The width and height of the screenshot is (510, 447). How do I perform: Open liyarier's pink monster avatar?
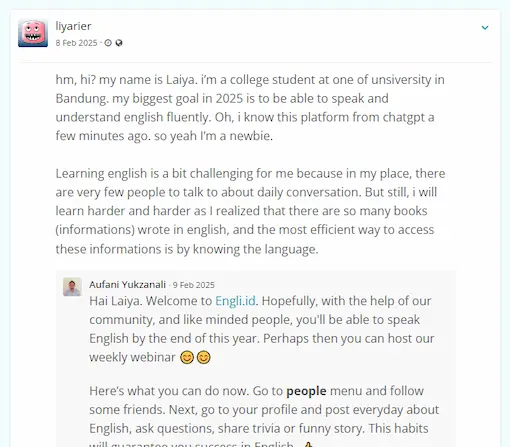(33, 33)
